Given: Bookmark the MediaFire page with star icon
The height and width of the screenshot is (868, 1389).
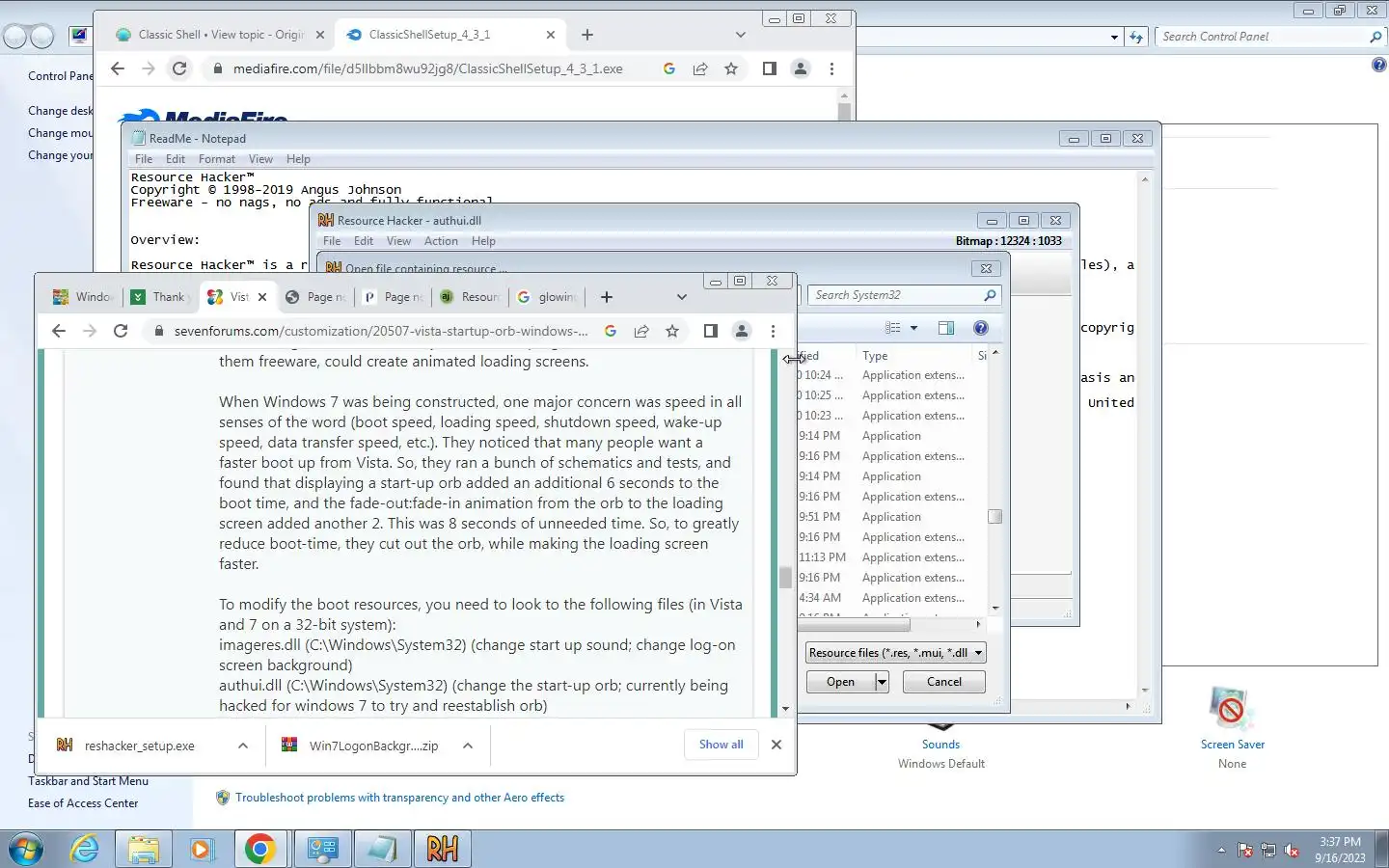Looking at the screenshot, I should (x=731, y=68).
